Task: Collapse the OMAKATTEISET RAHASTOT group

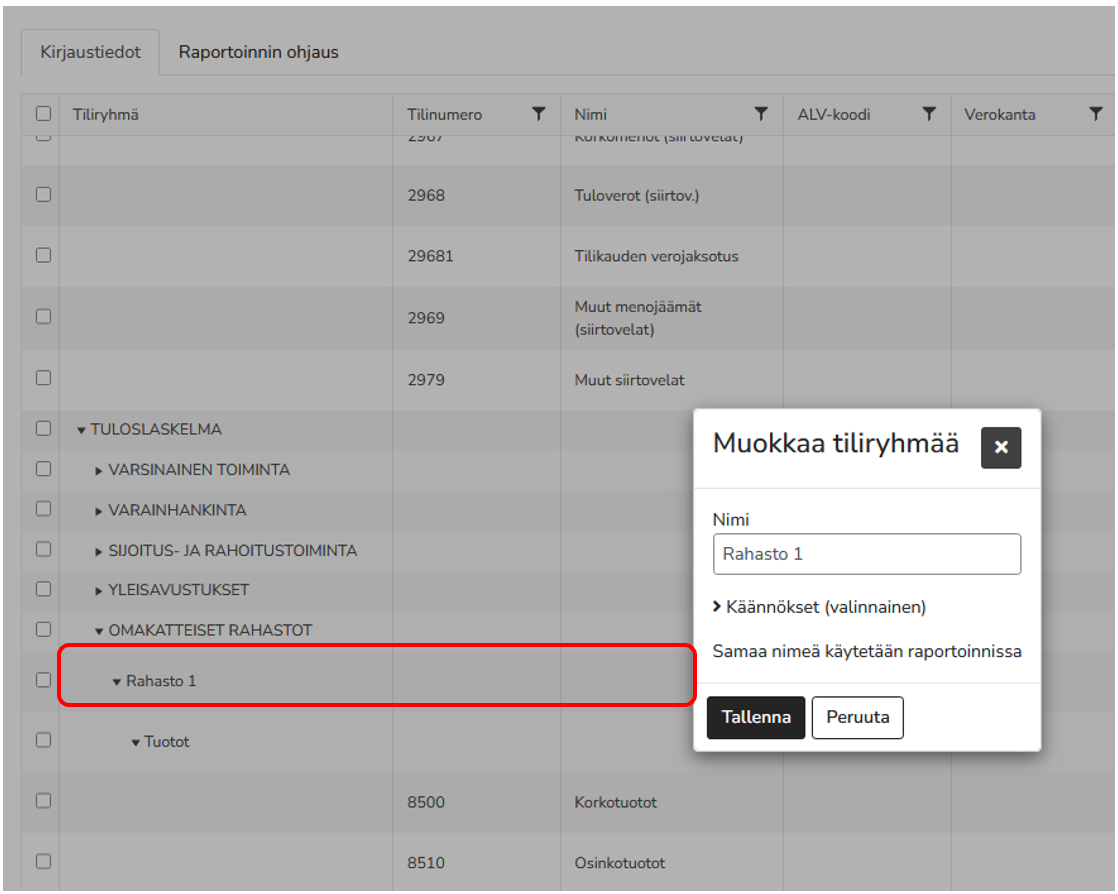Action: [99, 631]
